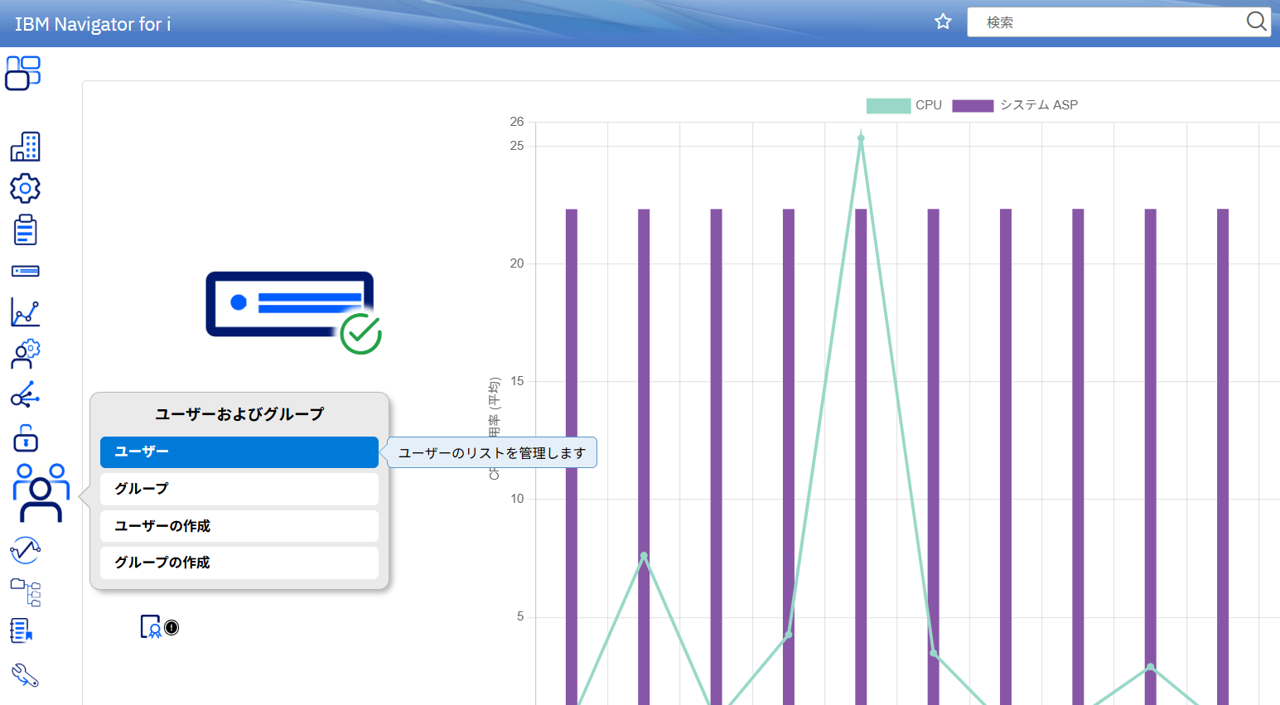Open the open-padlock security icon
The width and height of the screenshot is (1280, 705).
tap(25, 438)
